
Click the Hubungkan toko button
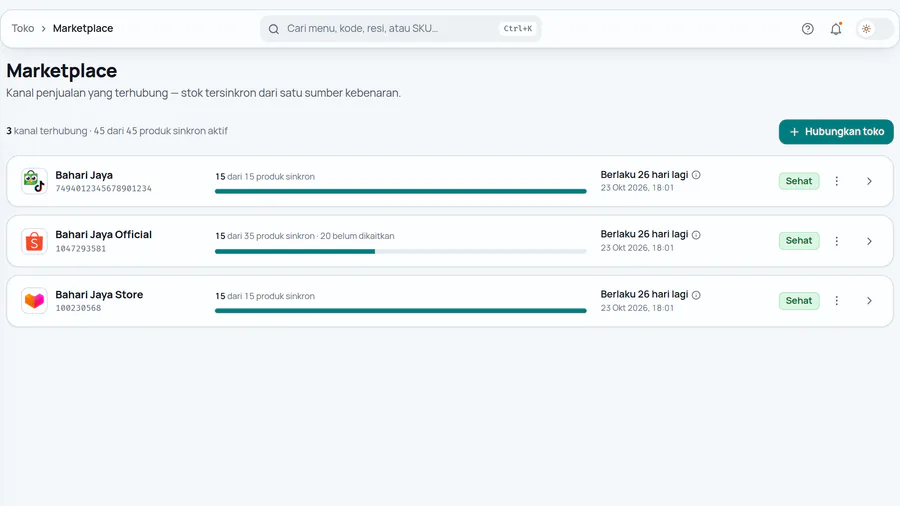pos(836,132)
